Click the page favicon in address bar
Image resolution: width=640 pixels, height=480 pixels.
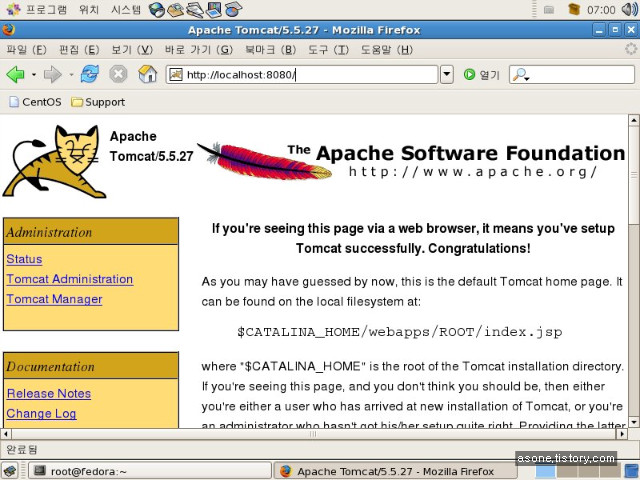176,75
